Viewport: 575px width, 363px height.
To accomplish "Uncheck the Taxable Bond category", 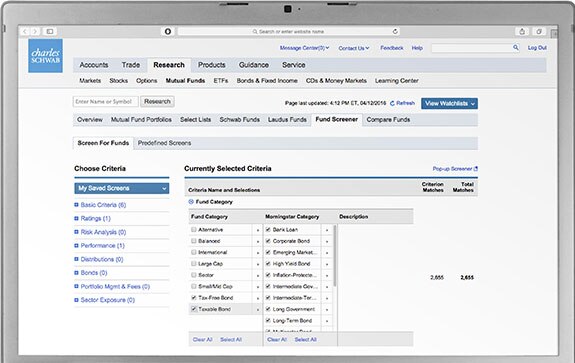I will click(x=194, y=309).
